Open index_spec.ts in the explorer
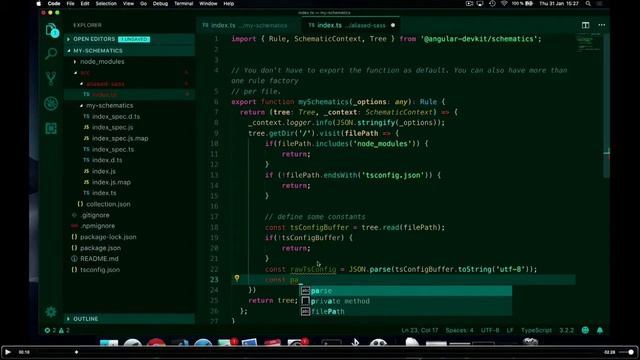 click(113, 149)
